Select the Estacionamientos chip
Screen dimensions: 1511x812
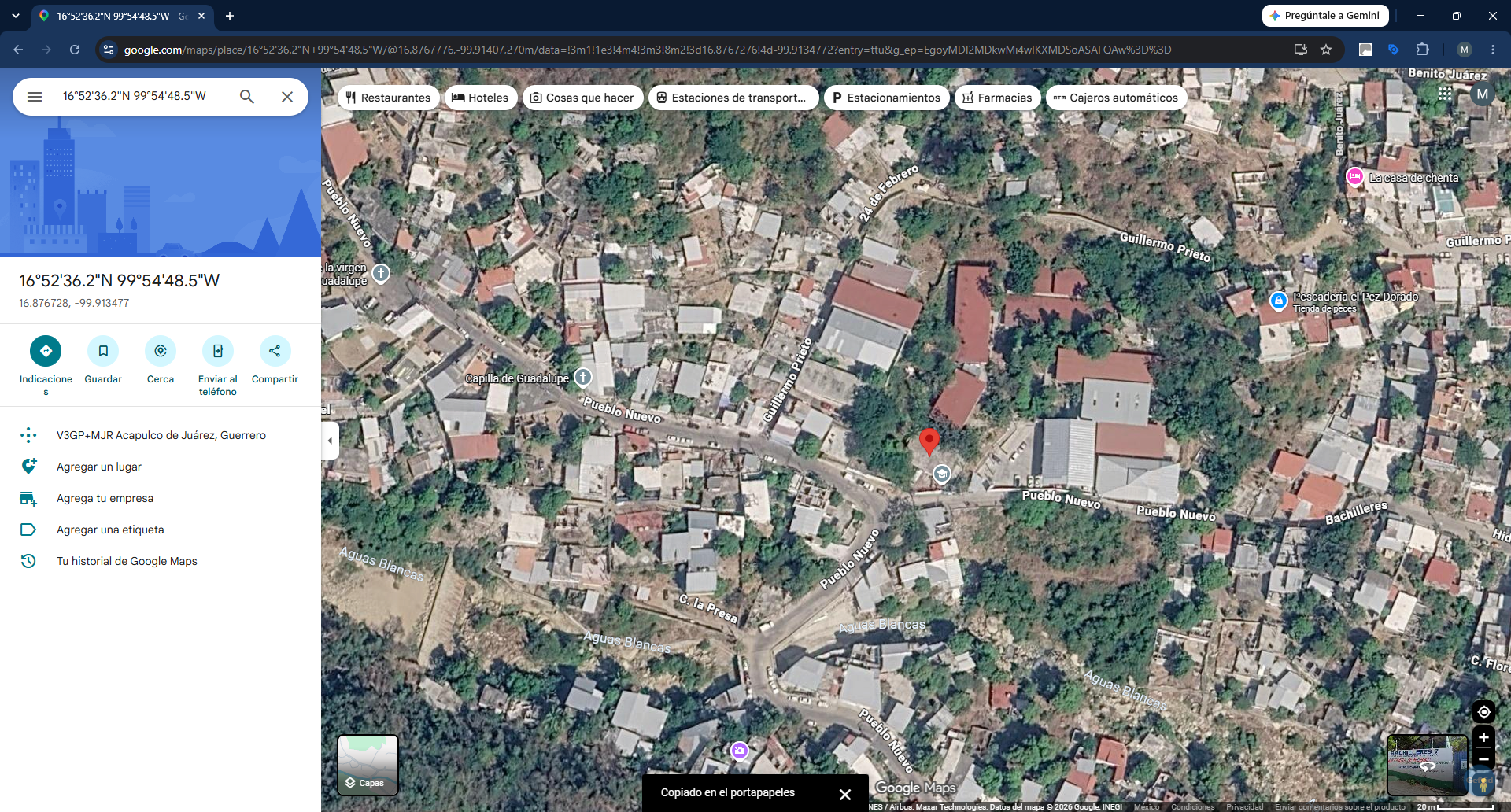click(886, 98)
